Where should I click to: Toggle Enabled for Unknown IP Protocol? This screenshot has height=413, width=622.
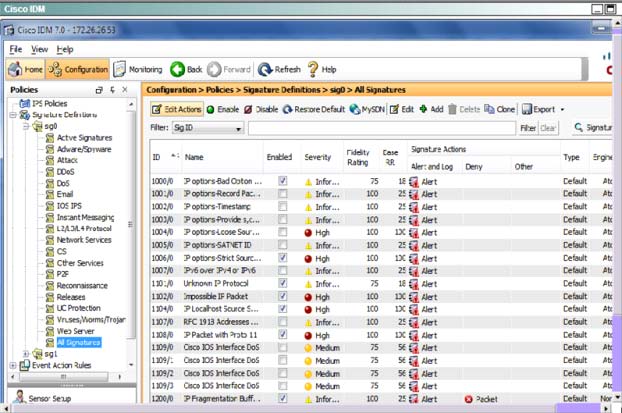coord(282,283)
